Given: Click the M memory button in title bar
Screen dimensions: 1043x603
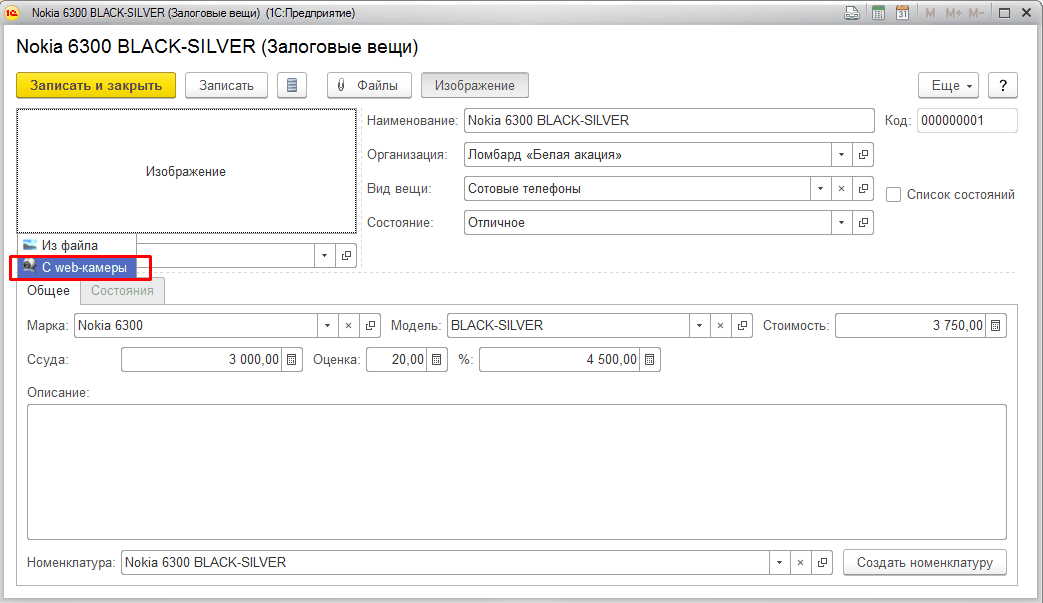Looking at the screenshot, I should point(930,13).
